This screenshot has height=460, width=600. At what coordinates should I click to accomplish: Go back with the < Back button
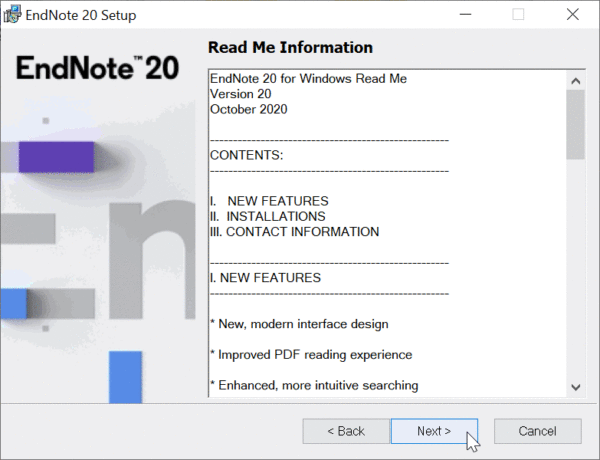tap(346, 431)
